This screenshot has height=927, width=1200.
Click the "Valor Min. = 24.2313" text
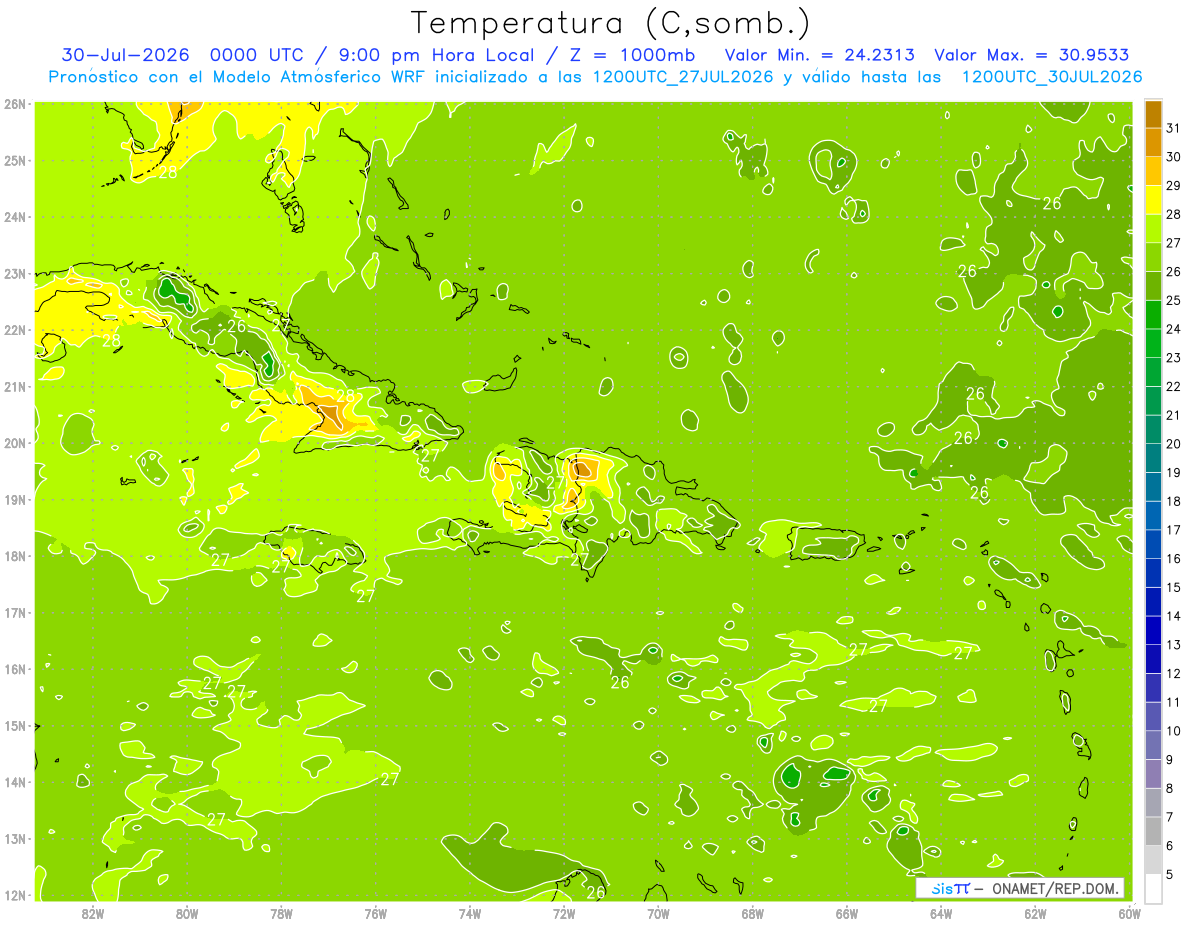819,55
